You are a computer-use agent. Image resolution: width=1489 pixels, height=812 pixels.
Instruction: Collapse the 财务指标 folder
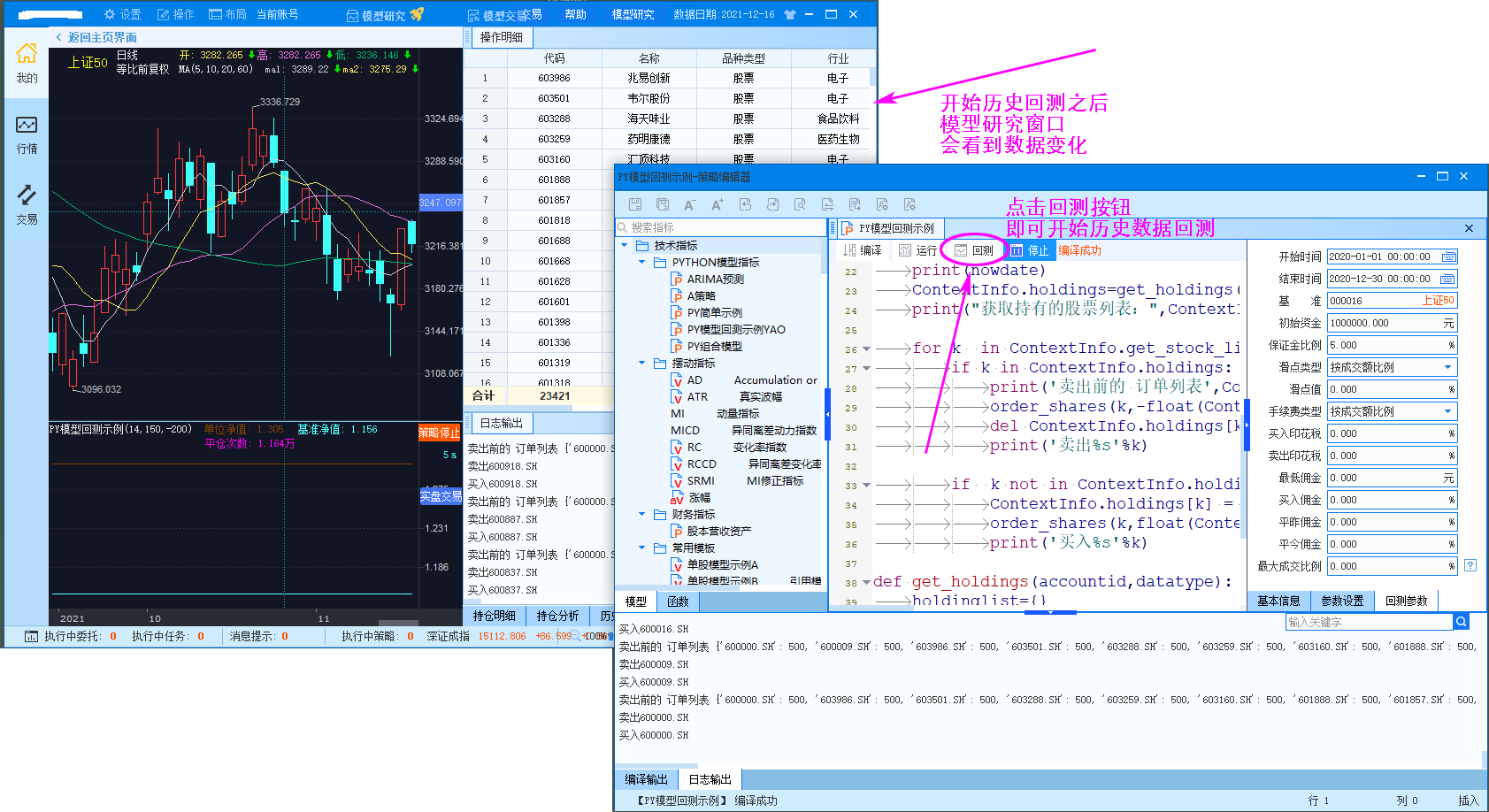[642, 515]
